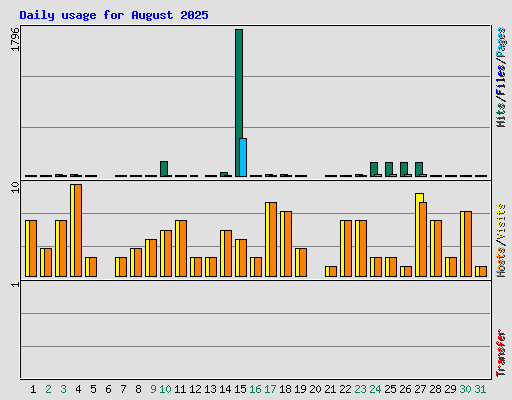Click the short visits bar for day 21
This screenshot has height=400, width=512.
pos(333,271)
